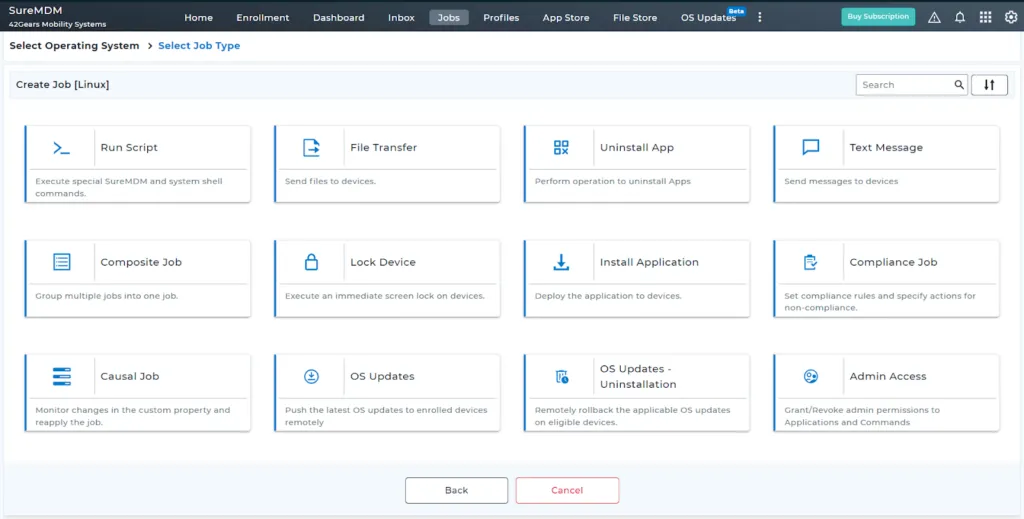
Task: Open the apps grid launcher icon
Action: tap(985, 18)
